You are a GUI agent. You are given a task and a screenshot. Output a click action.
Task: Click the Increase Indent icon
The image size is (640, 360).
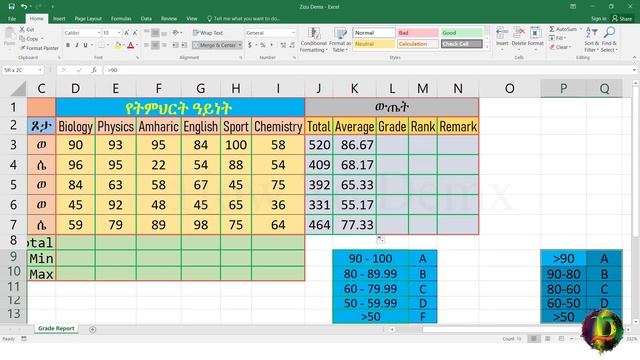tap(184, 45)
